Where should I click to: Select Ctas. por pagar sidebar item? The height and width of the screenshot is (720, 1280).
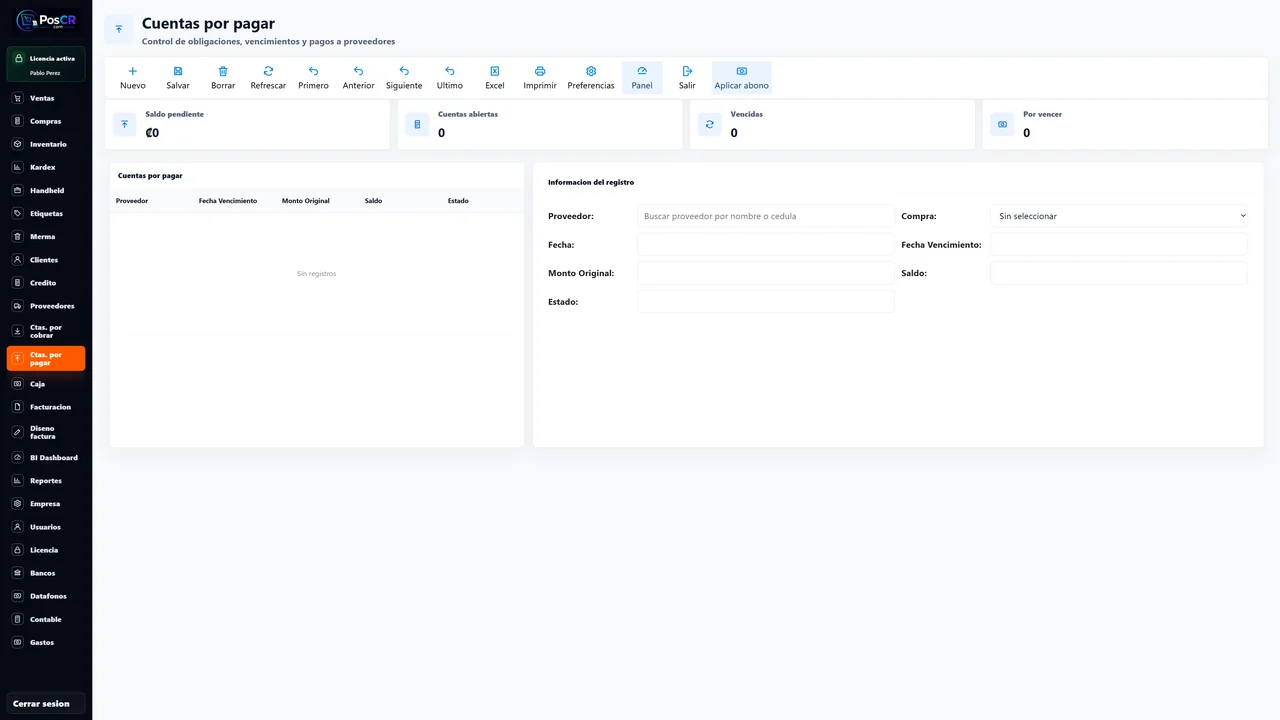pos(46,358)
